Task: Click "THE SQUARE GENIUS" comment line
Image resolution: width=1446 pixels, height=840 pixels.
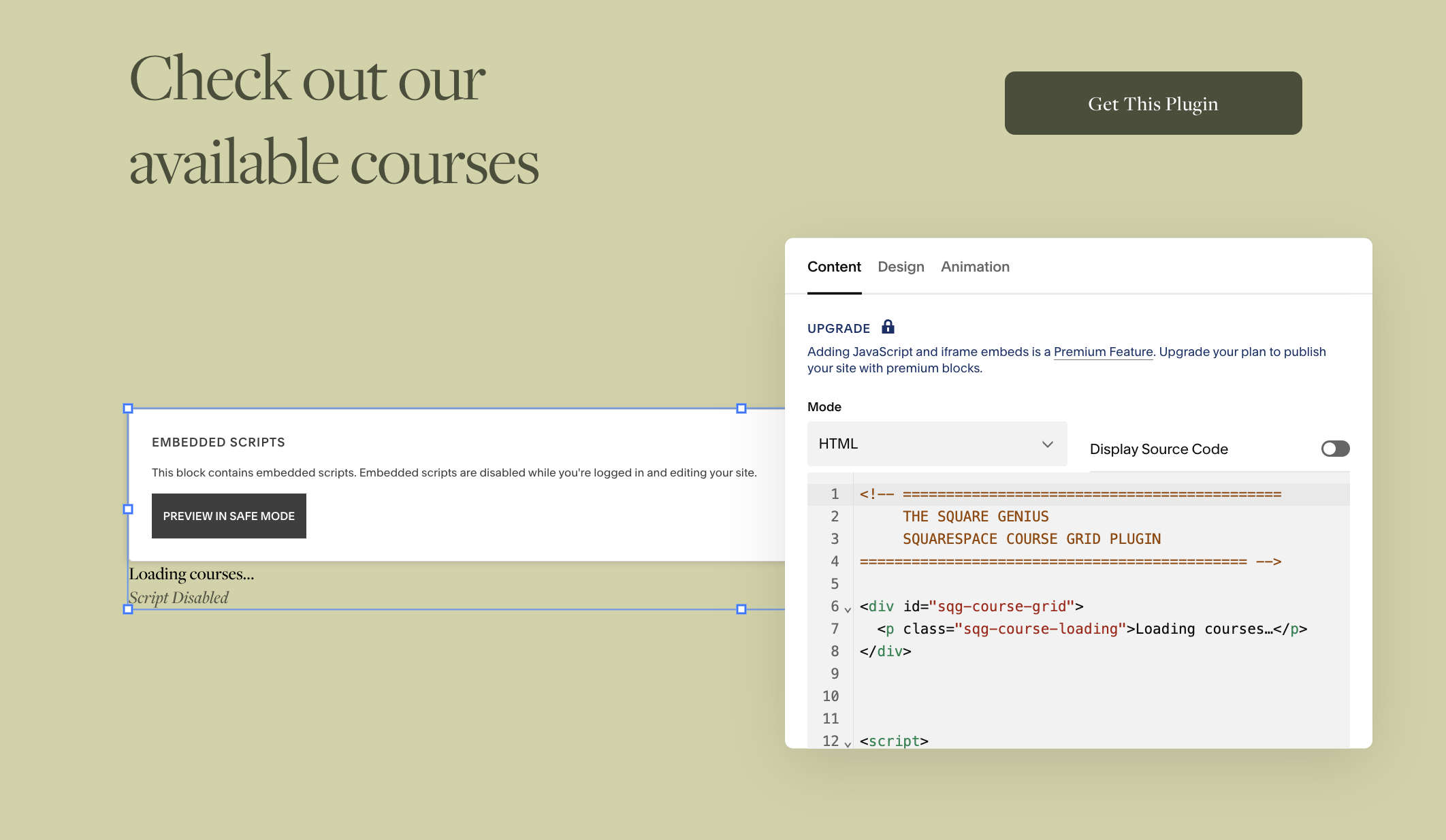Action: [x=976, y=517]
